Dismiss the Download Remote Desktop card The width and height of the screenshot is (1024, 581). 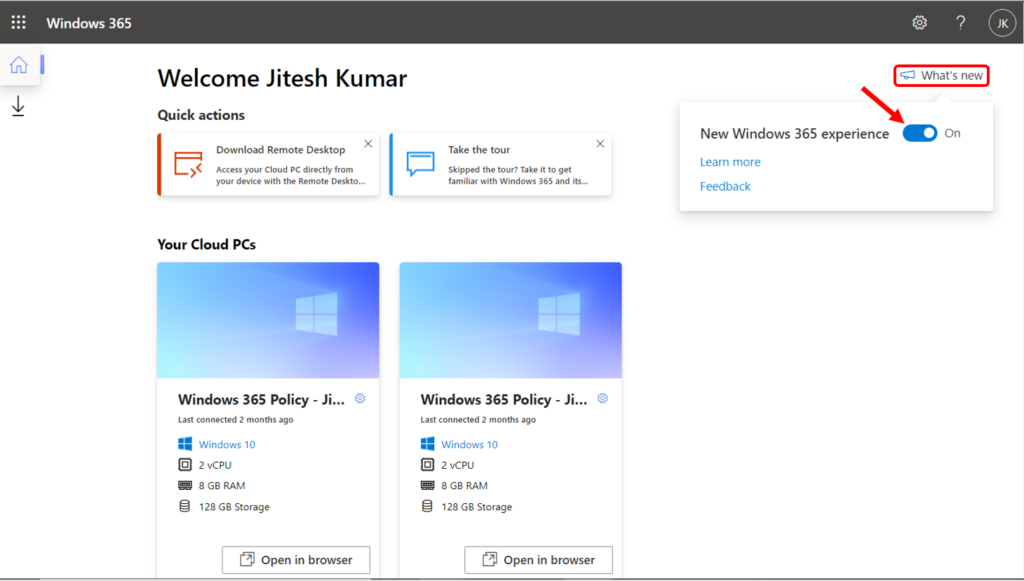point(368,144)
